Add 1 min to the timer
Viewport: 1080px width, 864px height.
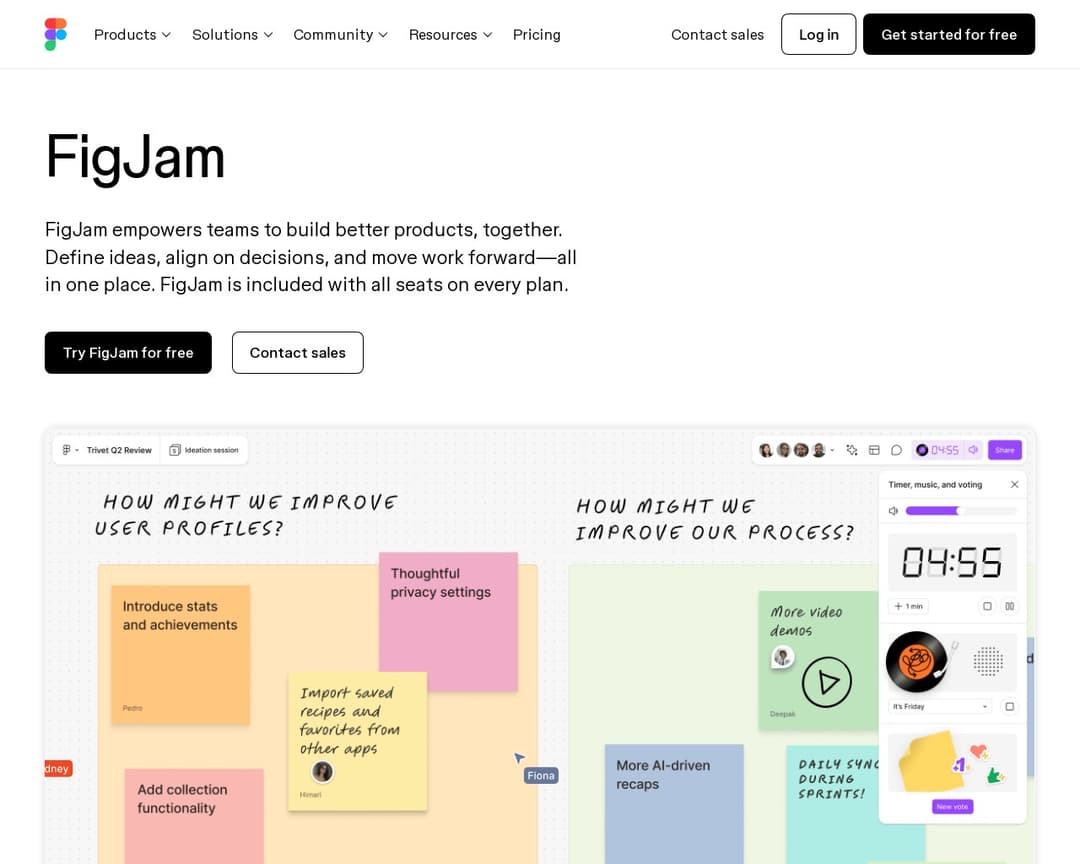908,606
